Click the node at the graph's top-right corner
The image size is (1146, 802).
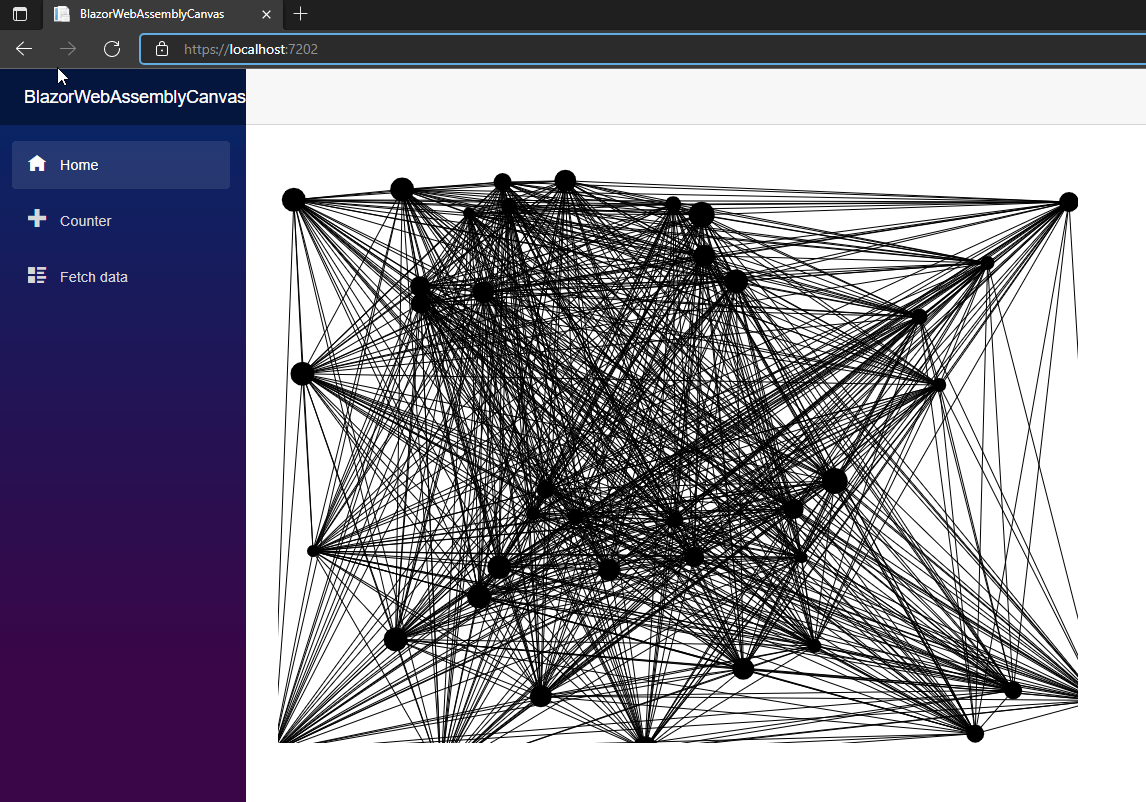click(1068, 200)
